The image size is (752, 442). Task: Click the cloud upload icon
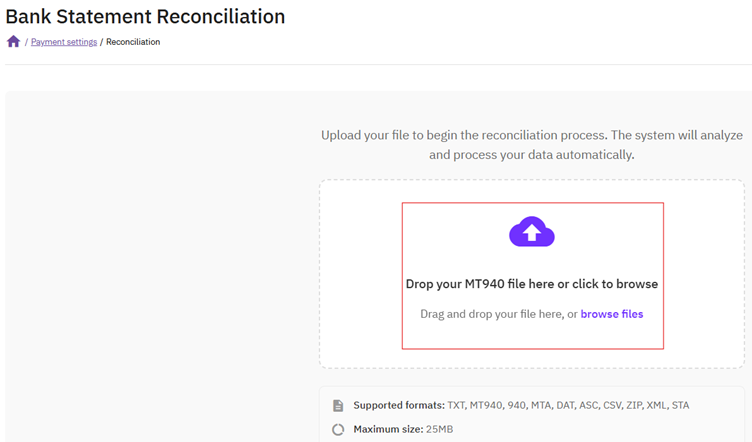[532, 233]
